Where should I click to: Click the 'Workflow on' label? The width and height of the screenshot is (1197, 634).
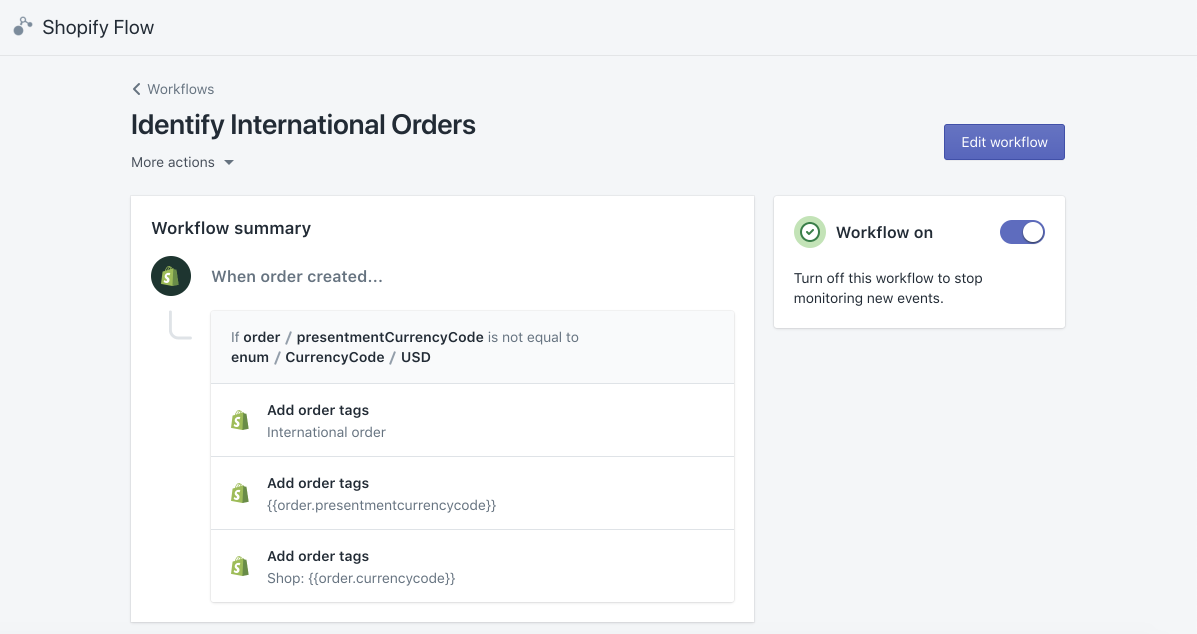click(x=884, y=233)
